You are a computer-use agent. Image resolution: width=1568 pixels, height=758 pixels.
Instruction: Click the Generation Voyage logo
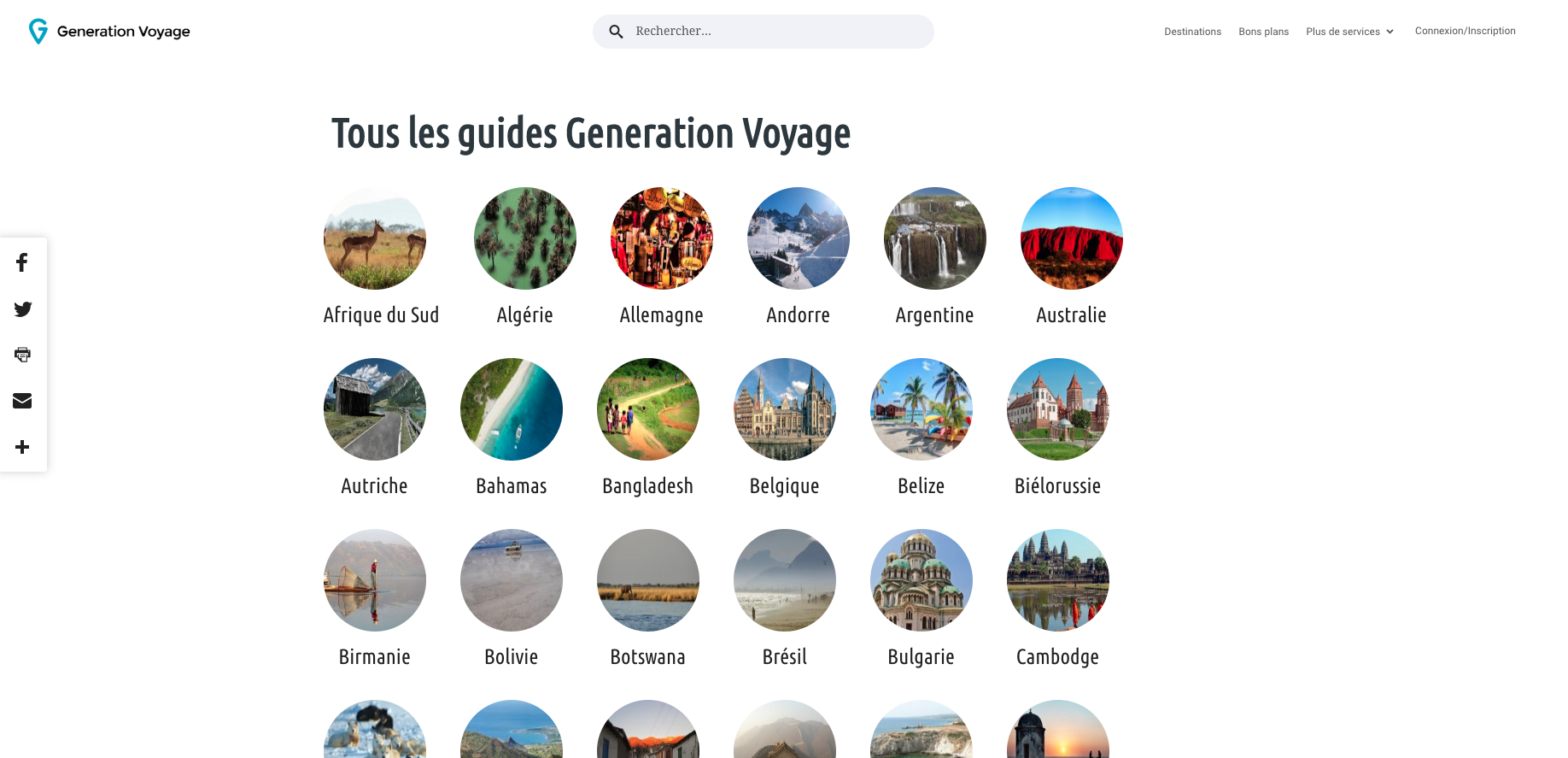click(109, 32)
